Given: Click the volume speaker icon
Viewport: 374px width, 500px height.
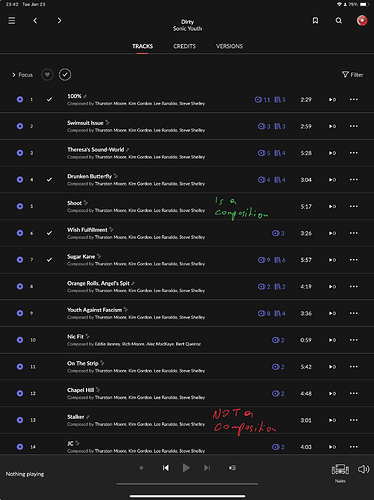Looking at the screenshot, I should tap(363, 469).
